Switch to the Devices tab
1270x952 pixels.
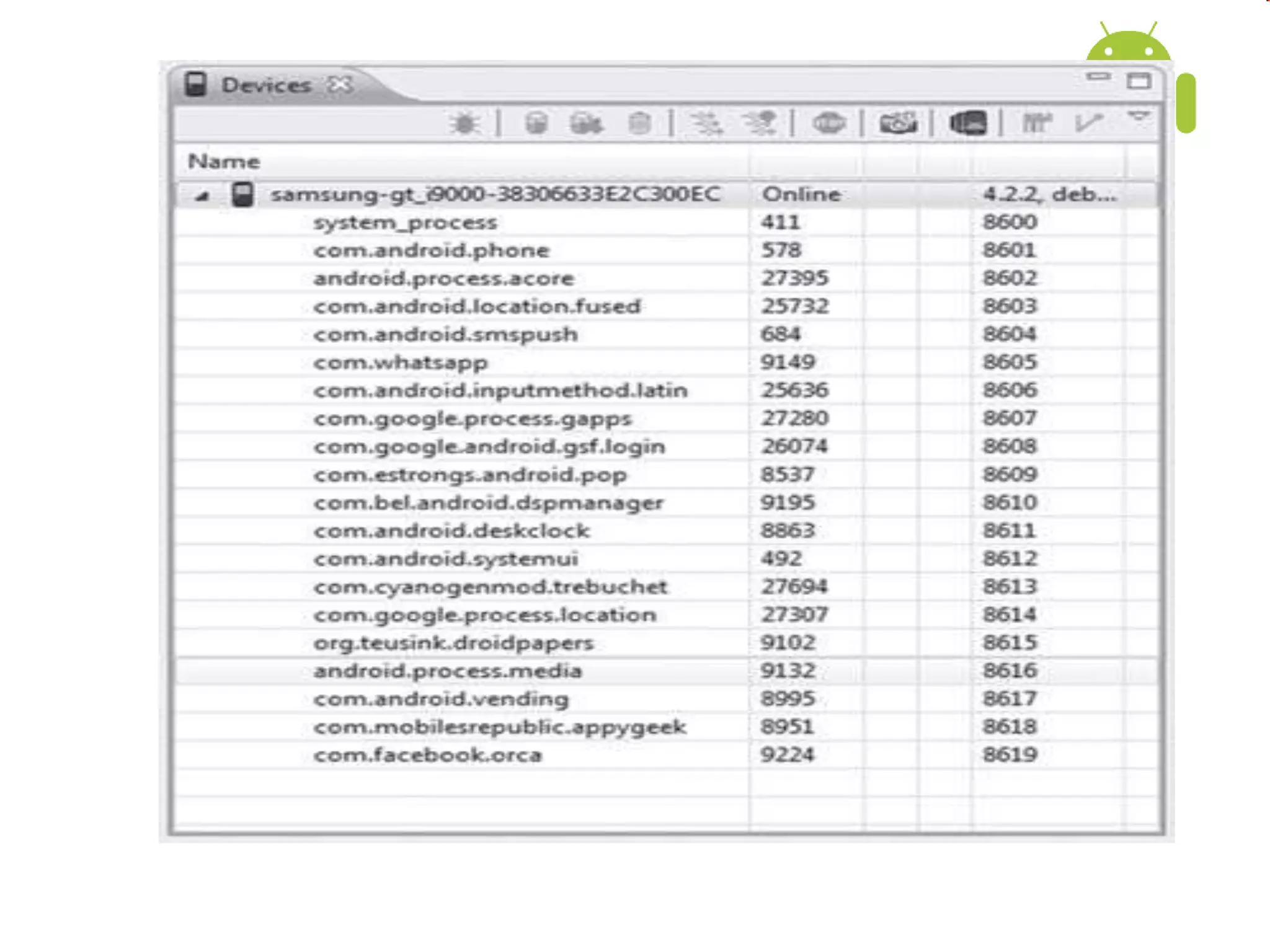pos(266,86)
